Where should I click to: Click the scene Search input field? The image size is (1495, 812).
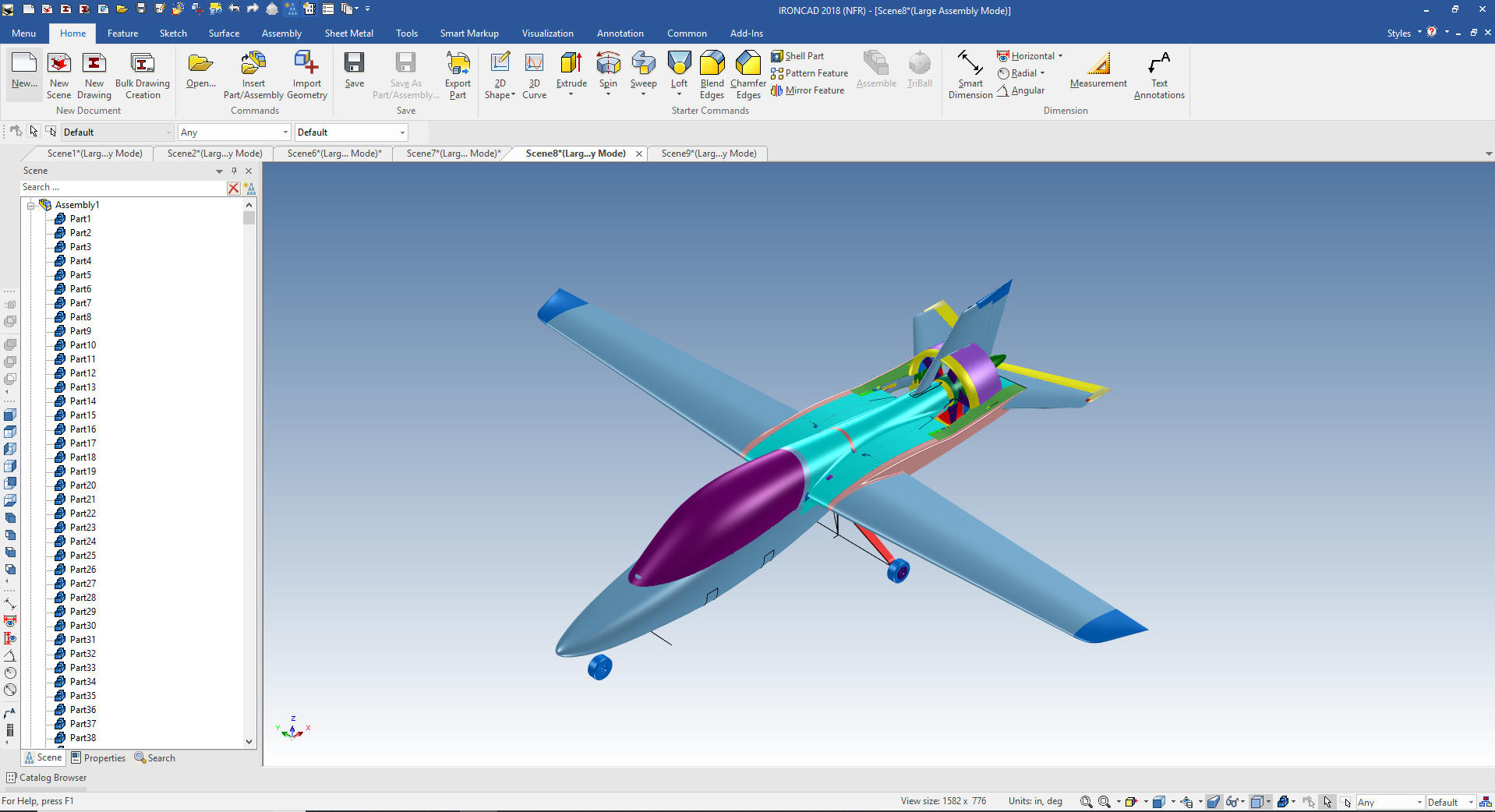(121, 188)
